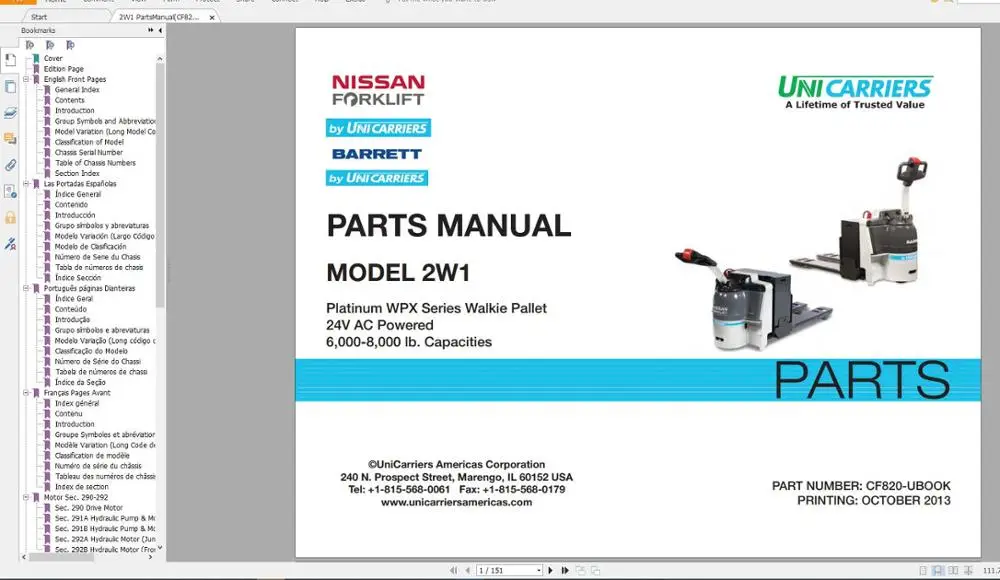This screenshot has width=1000, height=580.
Task: Jump to the last page using the skip button
Action: (x=565, y=569)
